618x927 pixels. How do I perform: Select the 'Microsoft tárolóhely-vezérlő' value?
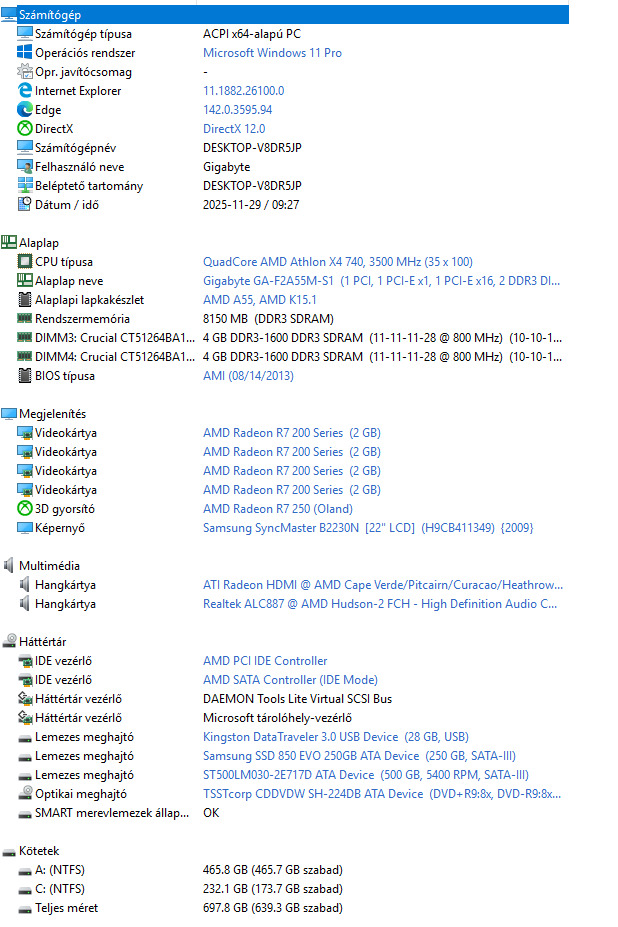pyautogui.click(x=277, y=718)
